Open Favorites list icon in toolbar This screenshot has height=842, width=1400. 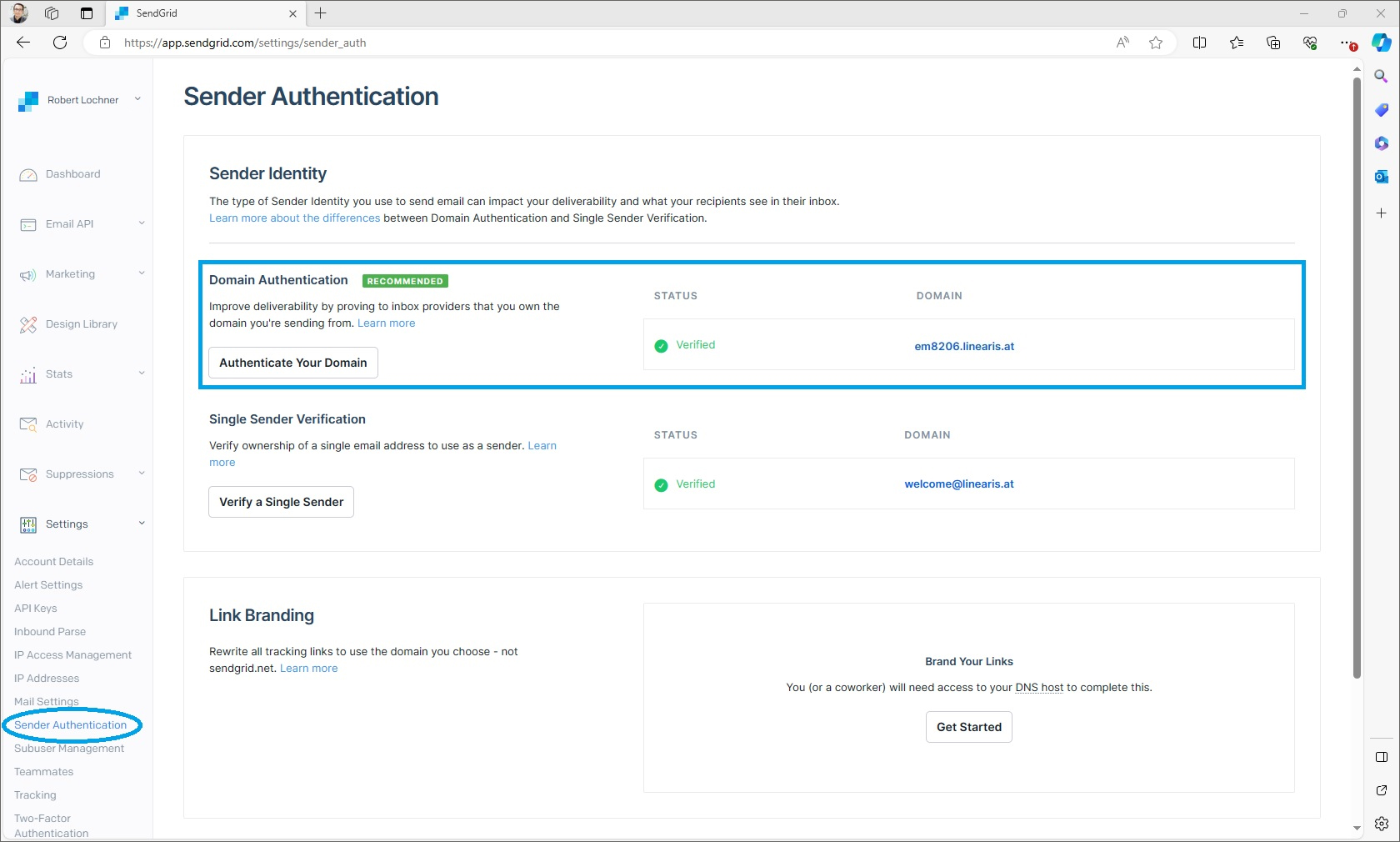click(1237, 43)
